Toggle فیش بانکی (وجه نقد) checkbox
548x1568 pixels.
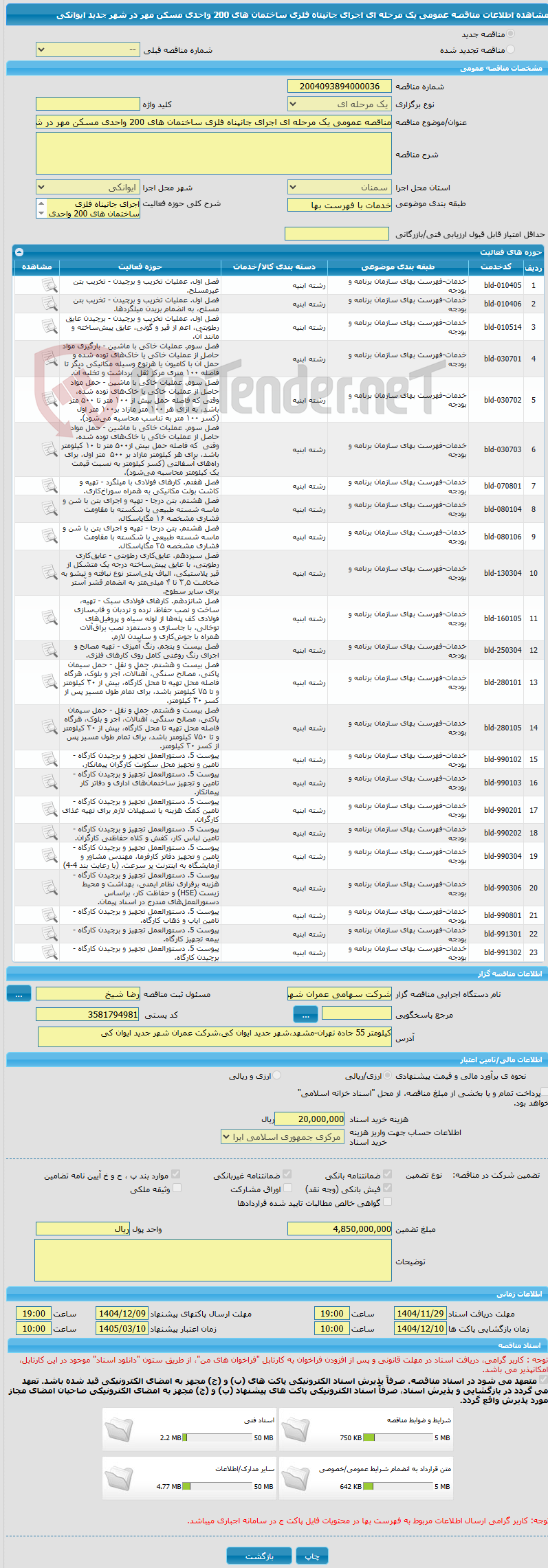point(387,1188)
